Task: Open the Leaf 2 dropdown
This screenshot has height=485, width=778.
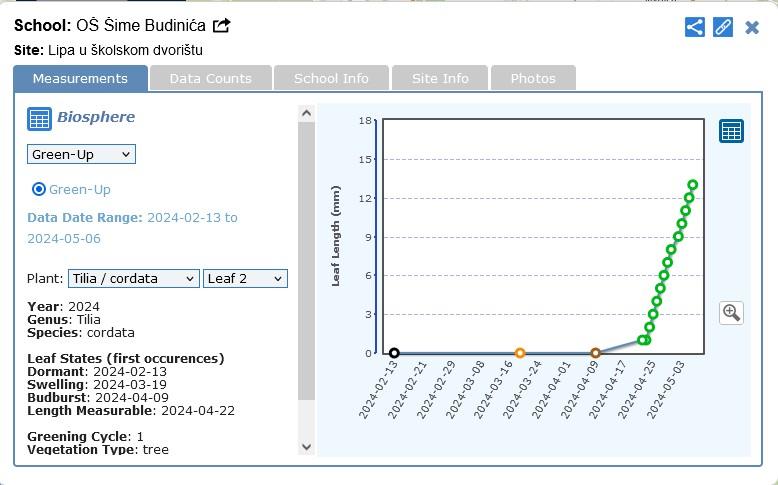Action: pos(245,279)
